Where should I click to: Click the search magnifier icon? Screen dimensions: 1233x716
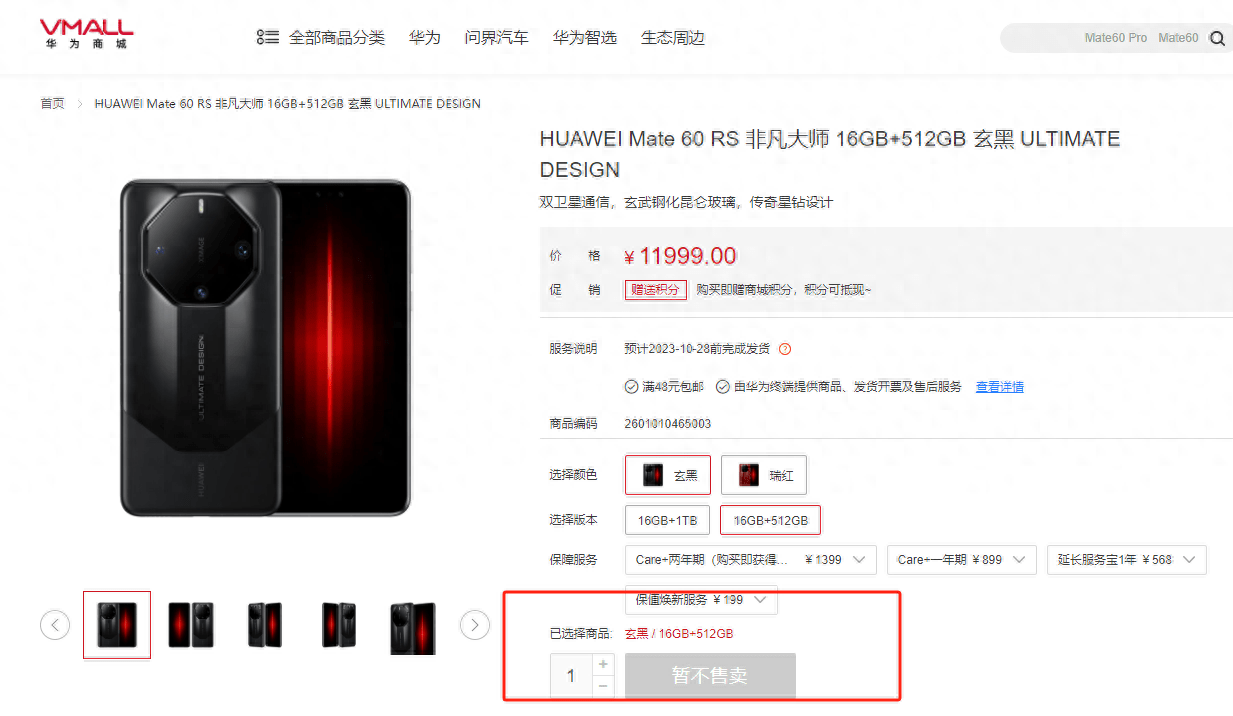click(x=1217, y=38)
